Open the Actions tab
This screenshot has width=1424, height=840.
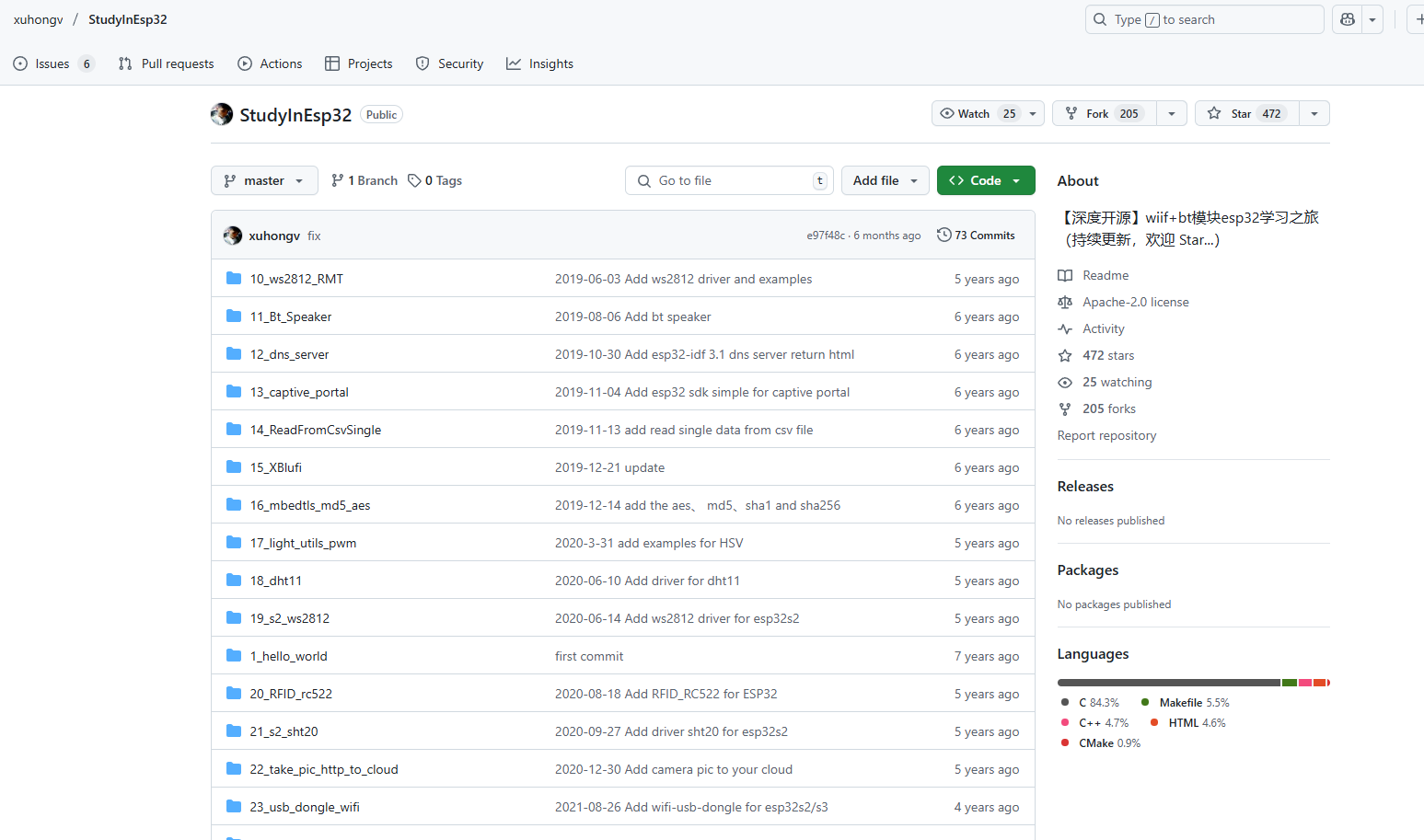(270, 63)
